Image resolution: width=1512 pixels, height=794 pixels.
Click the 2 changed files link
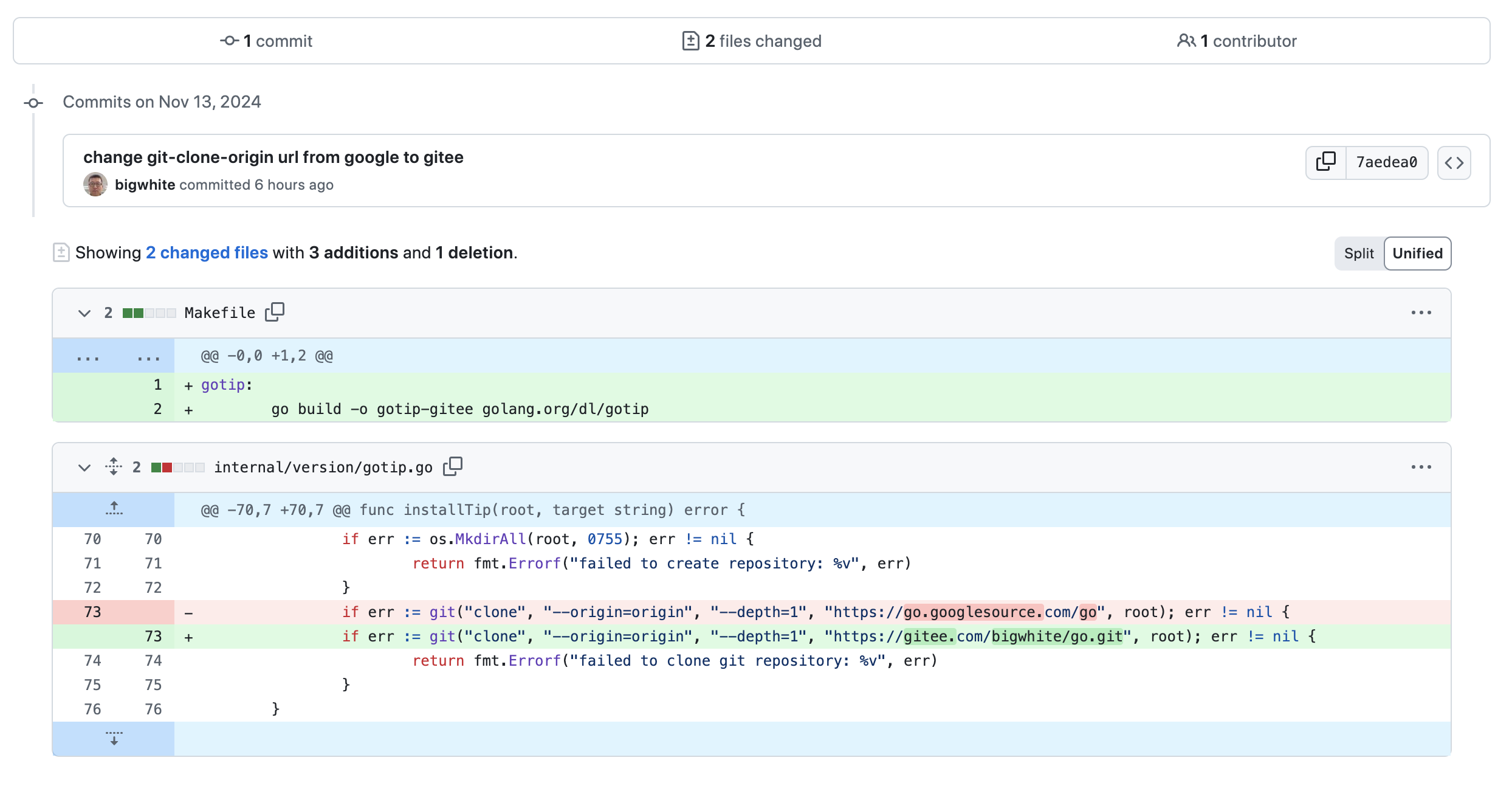[x=207, y=253]
